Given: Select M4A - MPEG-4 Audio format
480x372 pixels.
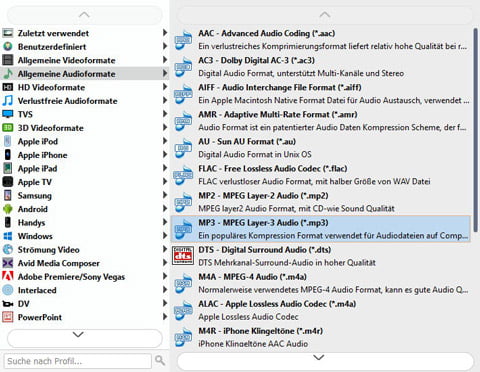Looking at the screenshot, I should (321, 283).
